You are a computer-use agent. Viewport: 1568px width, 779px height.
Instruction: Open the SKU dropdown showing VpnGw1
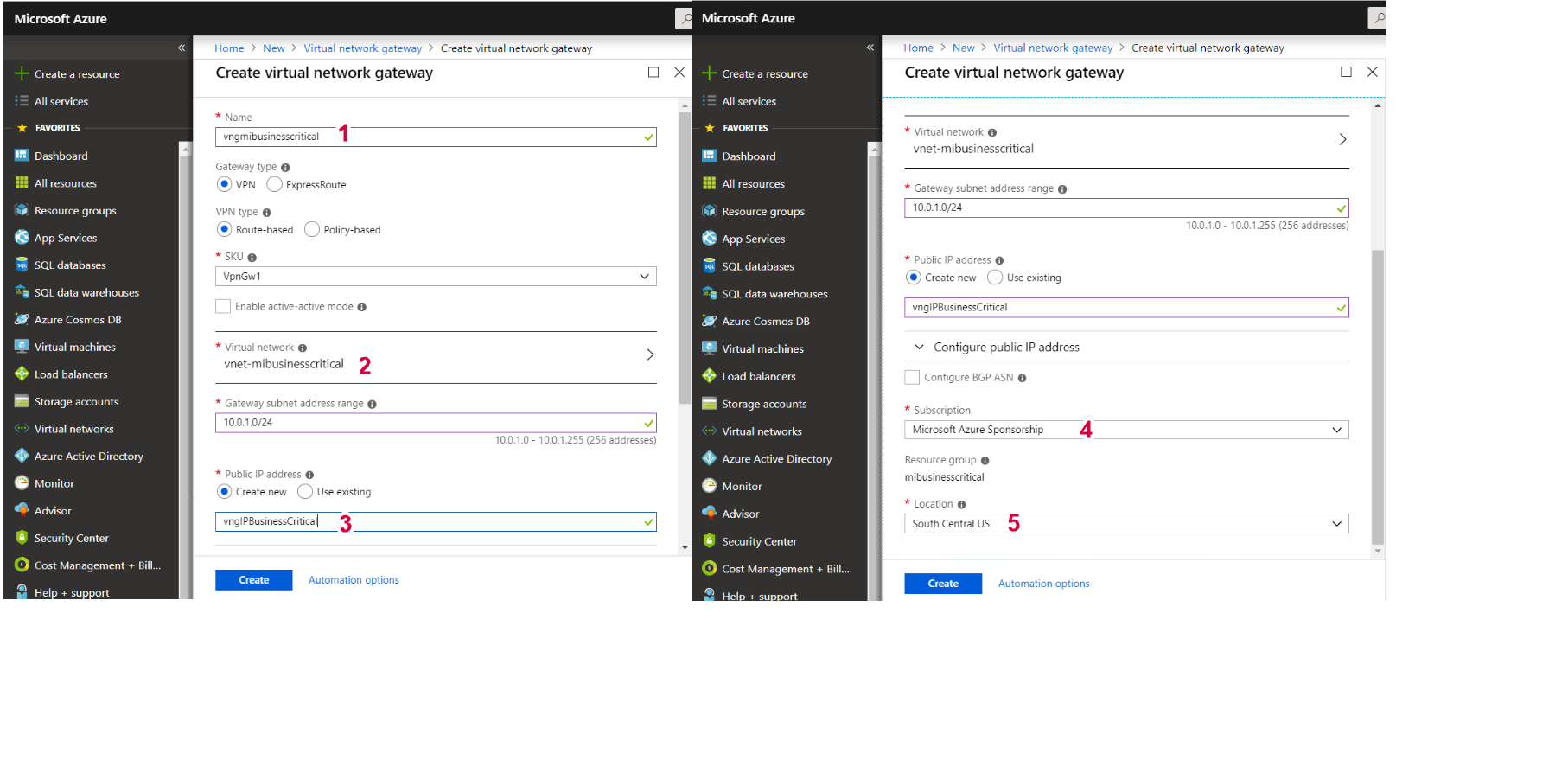click(435, 277)
